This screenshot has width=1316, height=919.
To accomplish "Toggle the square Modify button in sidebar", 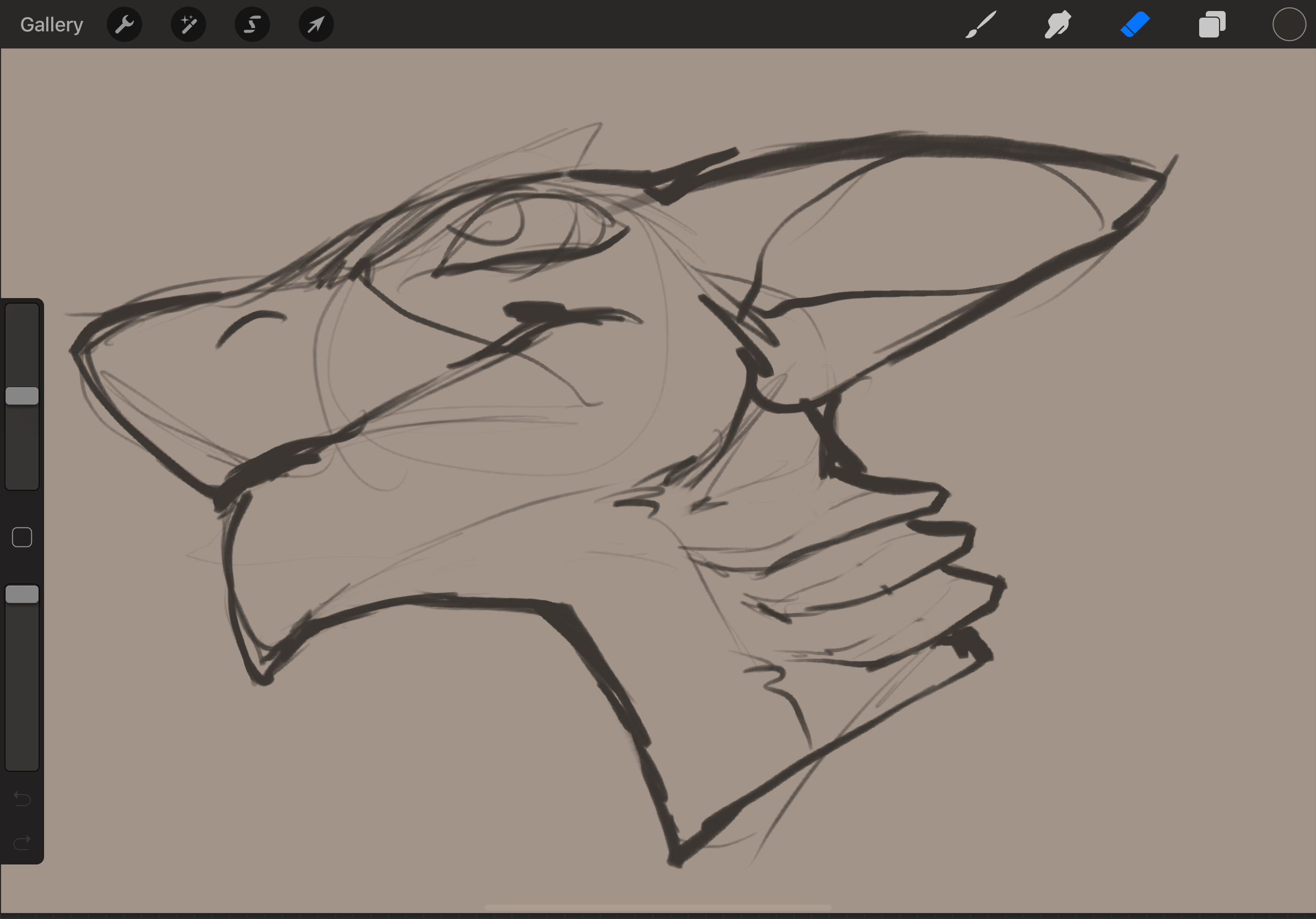I will (x=23, y=537).
